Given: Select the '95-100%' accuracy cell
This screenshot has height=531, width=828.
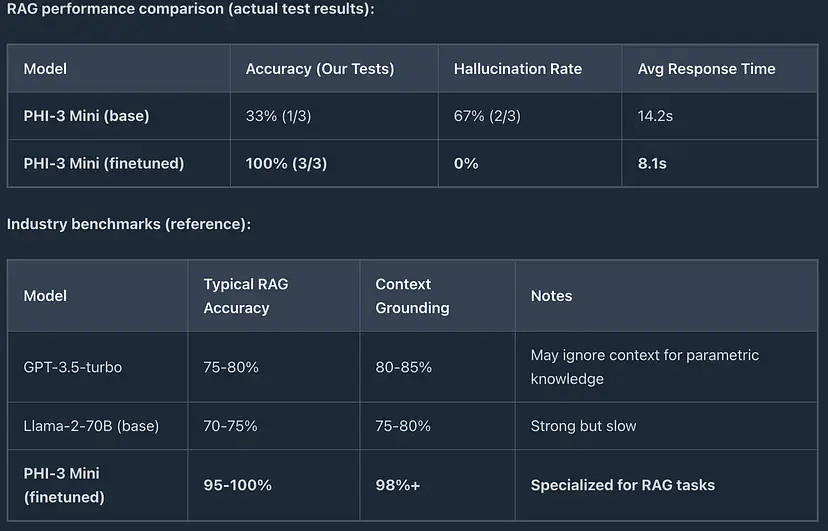Looking at the screenshot, I should point(237,485).
